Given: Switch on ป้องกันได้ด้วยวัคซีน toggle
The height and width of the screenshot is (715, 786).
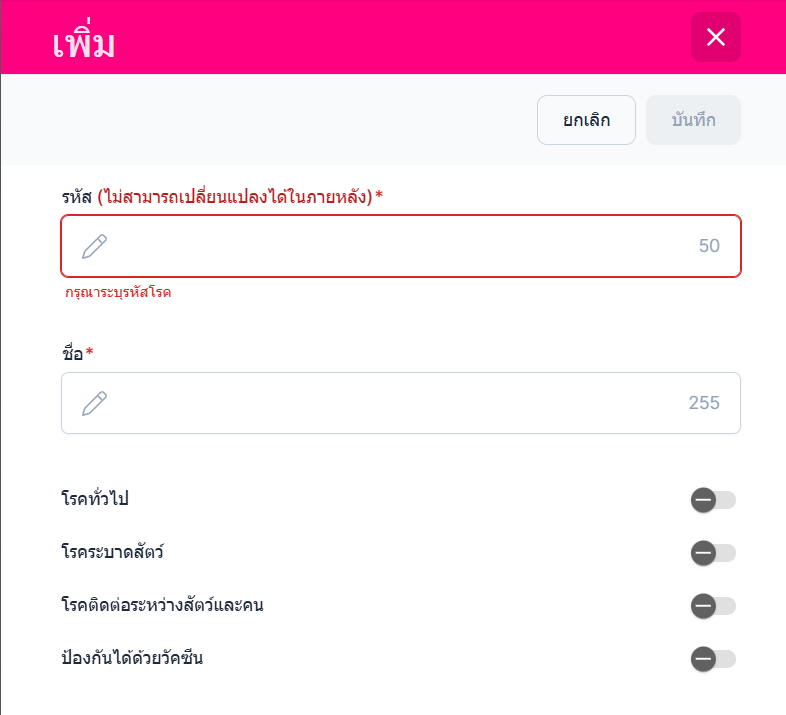Looking at the screenshot, I should coord(713,658).
